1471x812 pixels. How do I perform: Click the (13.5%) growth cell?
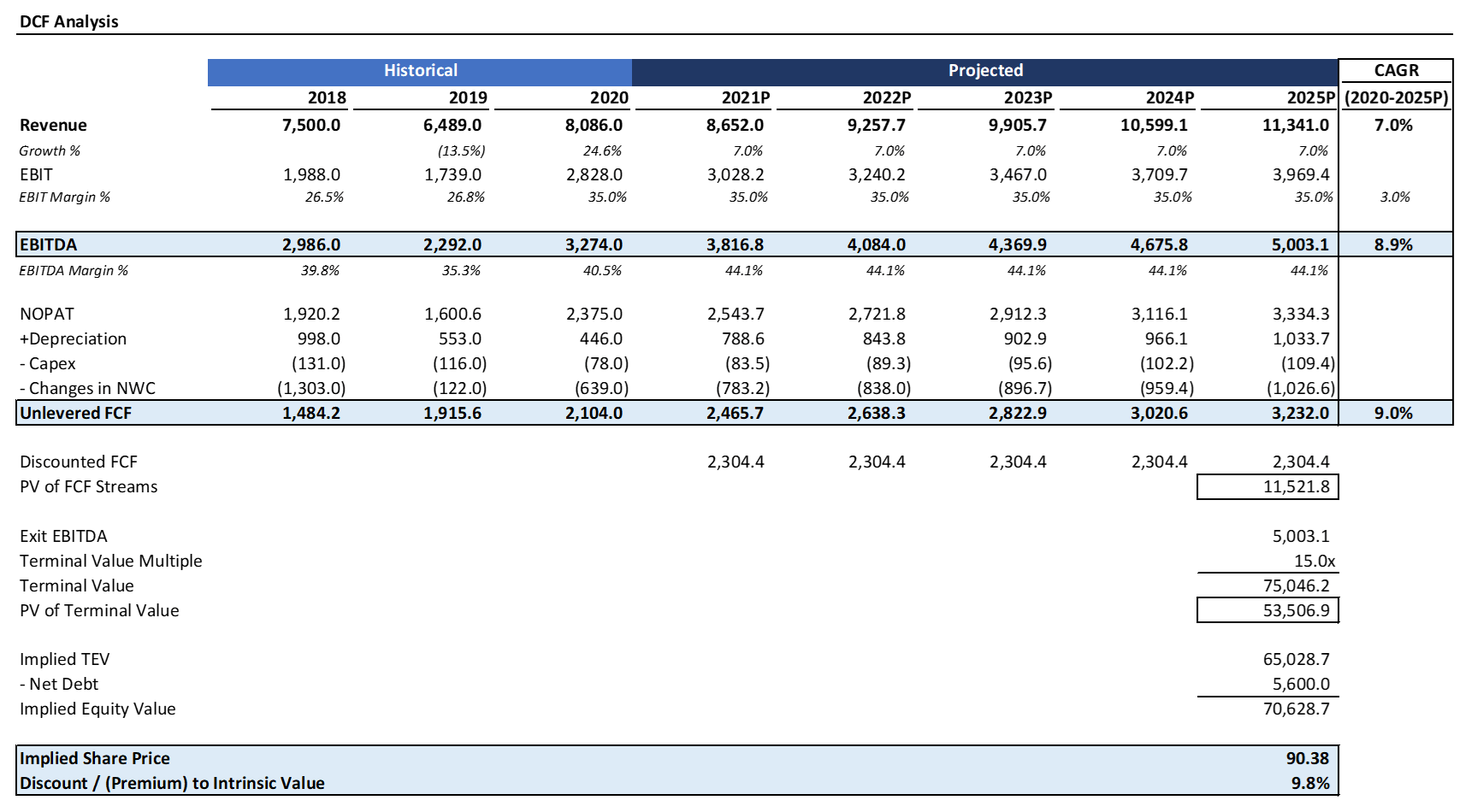(462, 150)
